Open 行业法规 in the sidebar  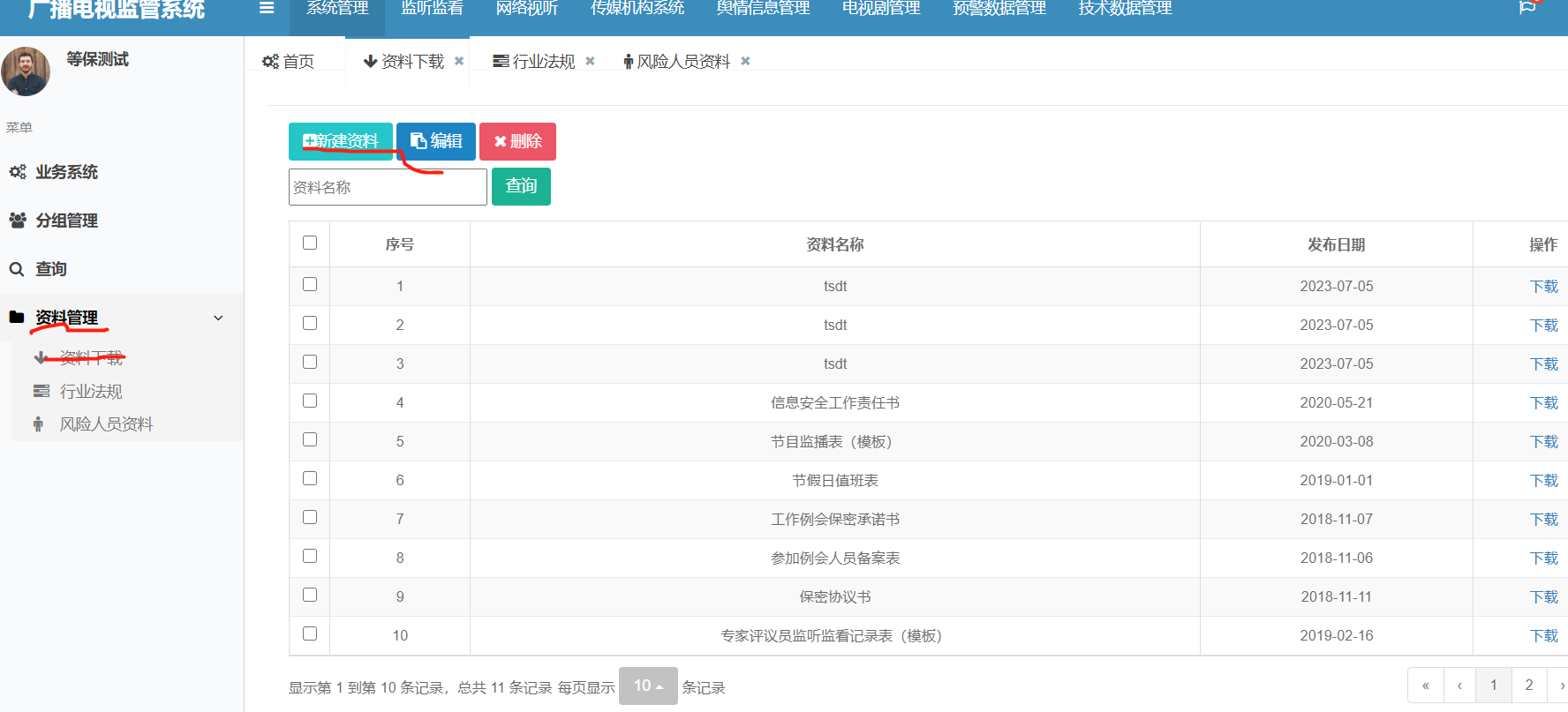(91, 391)
